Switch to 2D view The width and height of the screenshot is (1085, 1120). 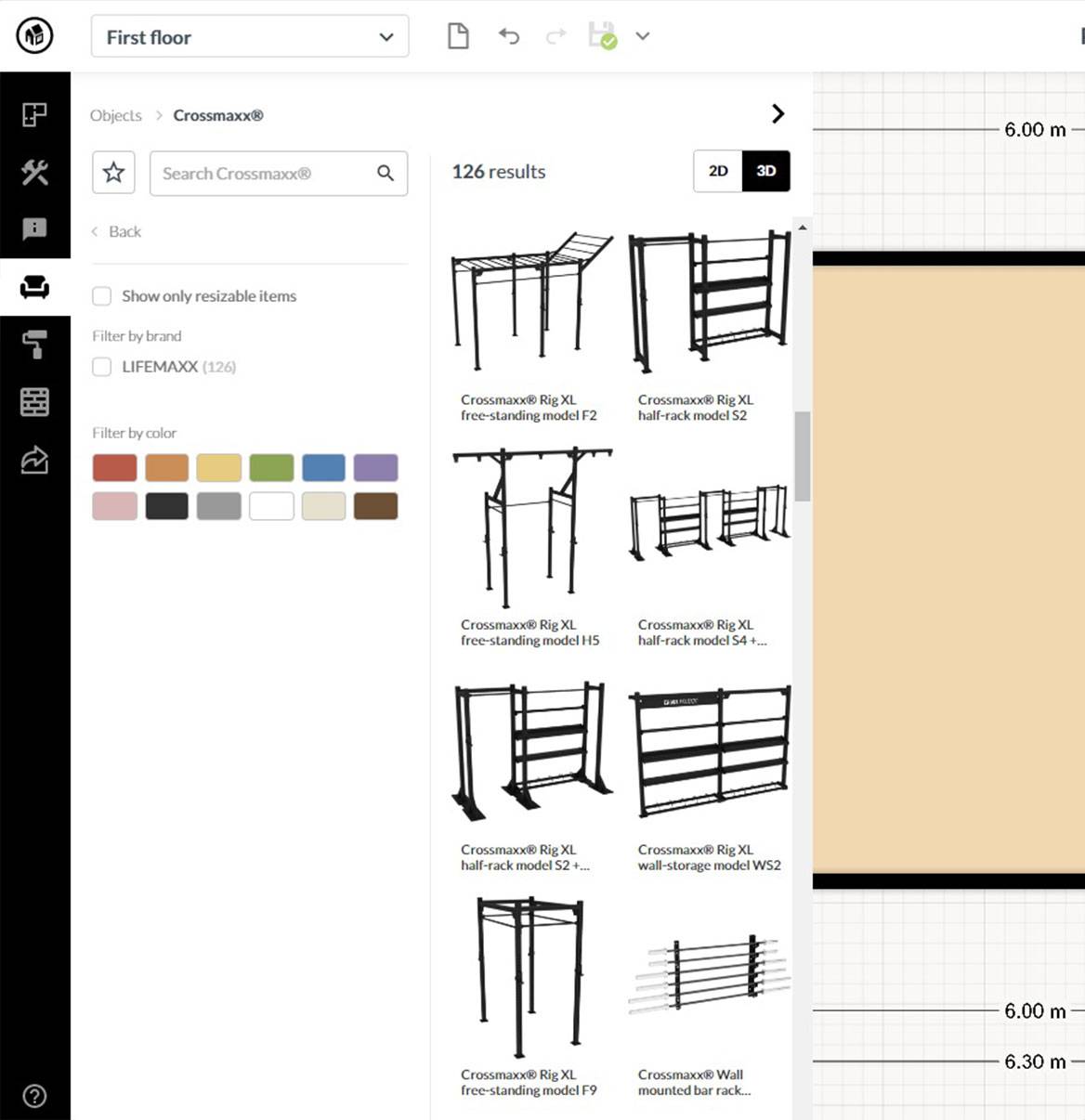click(x=718, y=171)
